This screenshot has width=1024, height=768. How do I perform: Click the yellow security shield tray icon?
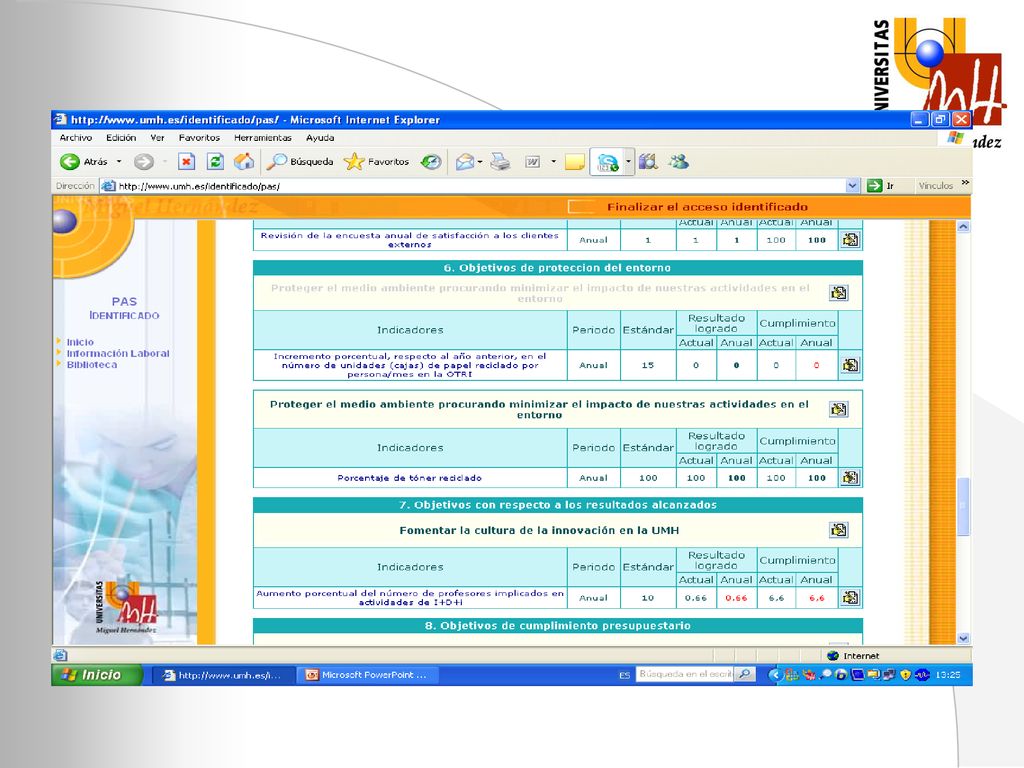(x=905, y=675)
